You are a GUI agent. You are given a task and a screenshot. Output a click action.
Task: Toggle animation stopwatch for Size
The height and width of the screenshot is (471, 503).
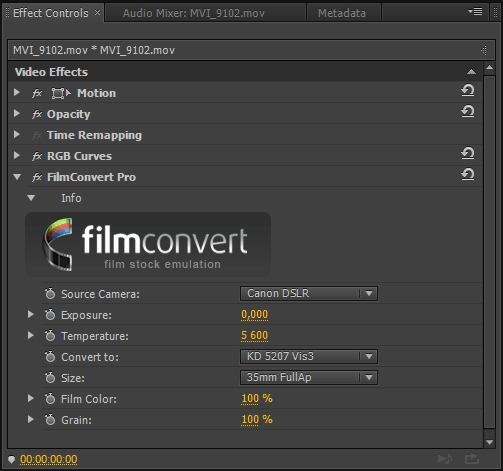50,378
